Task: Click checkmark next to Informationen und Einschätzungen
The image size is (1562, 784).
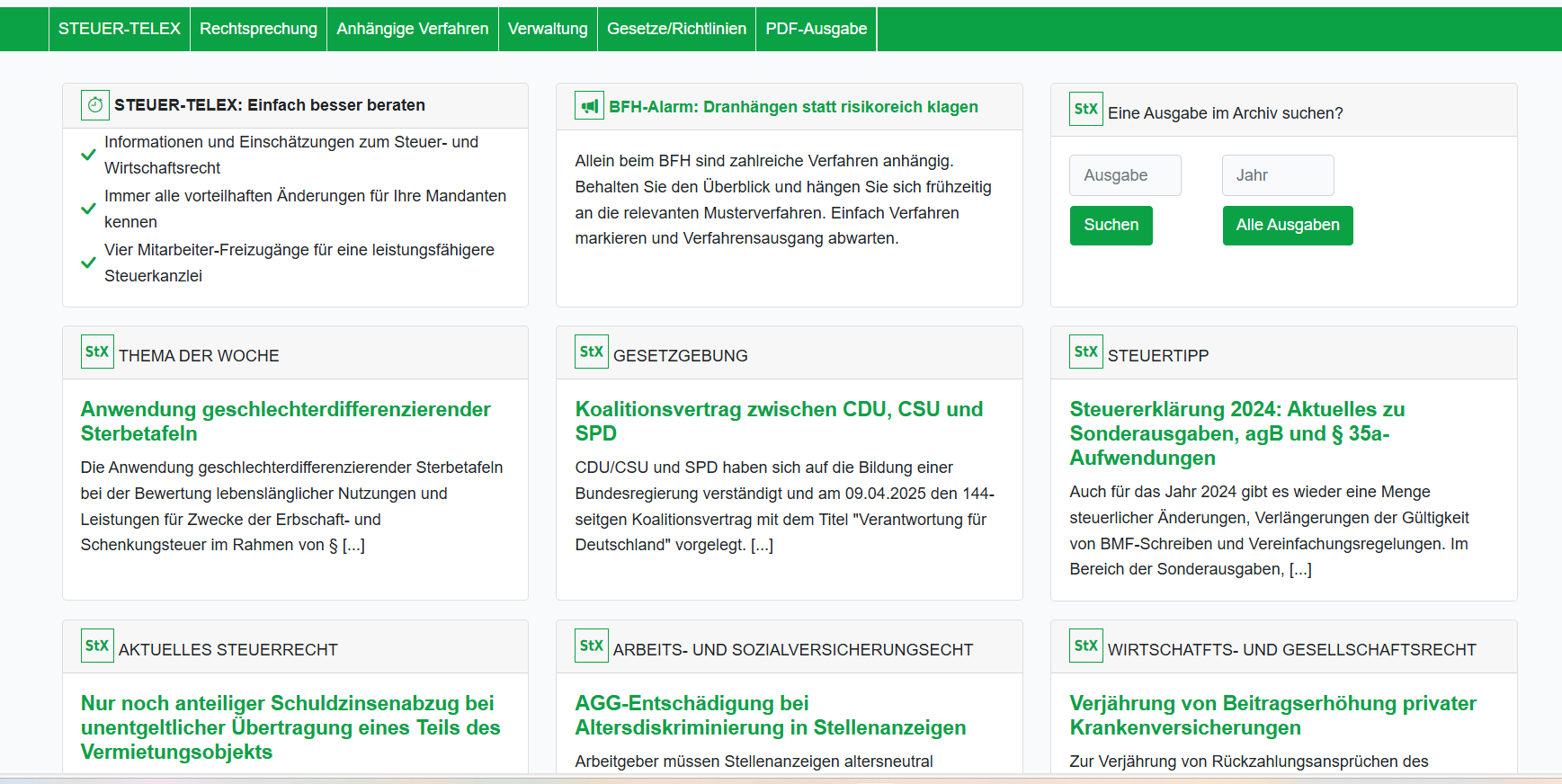Action: [x=88, y=155]
